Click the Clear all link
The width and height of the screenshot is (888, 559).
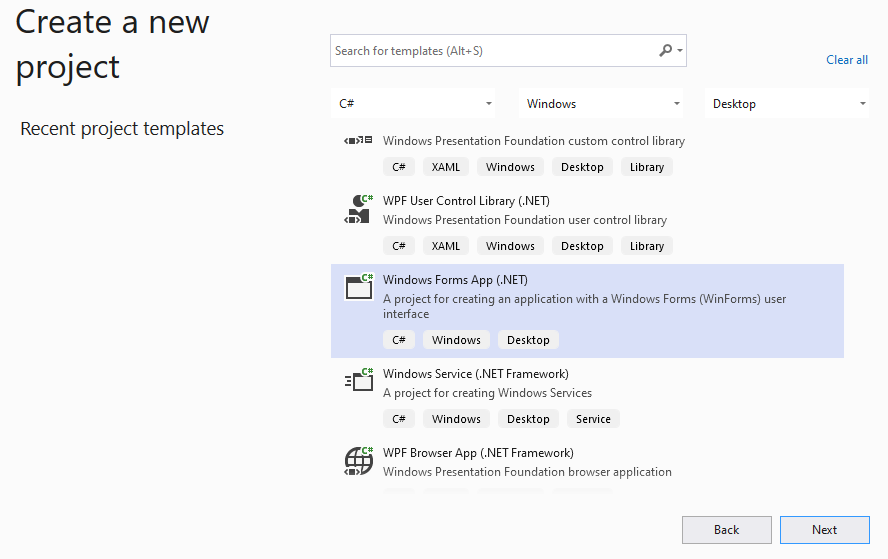(847, 60)
